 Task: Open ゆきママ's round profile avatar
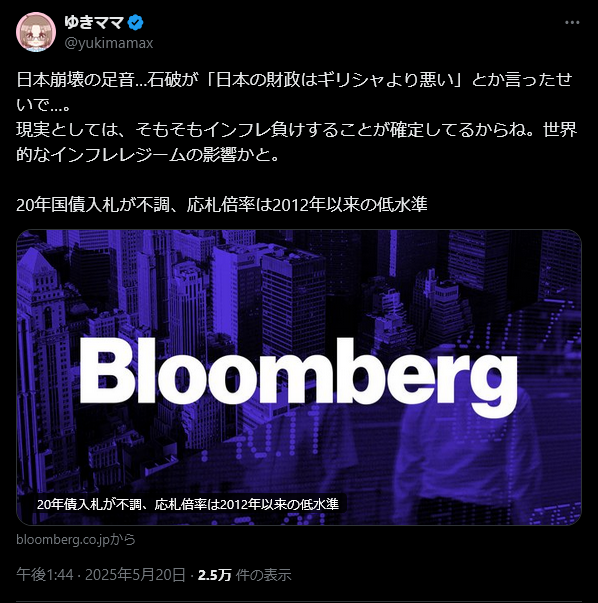tap(36, 32)
